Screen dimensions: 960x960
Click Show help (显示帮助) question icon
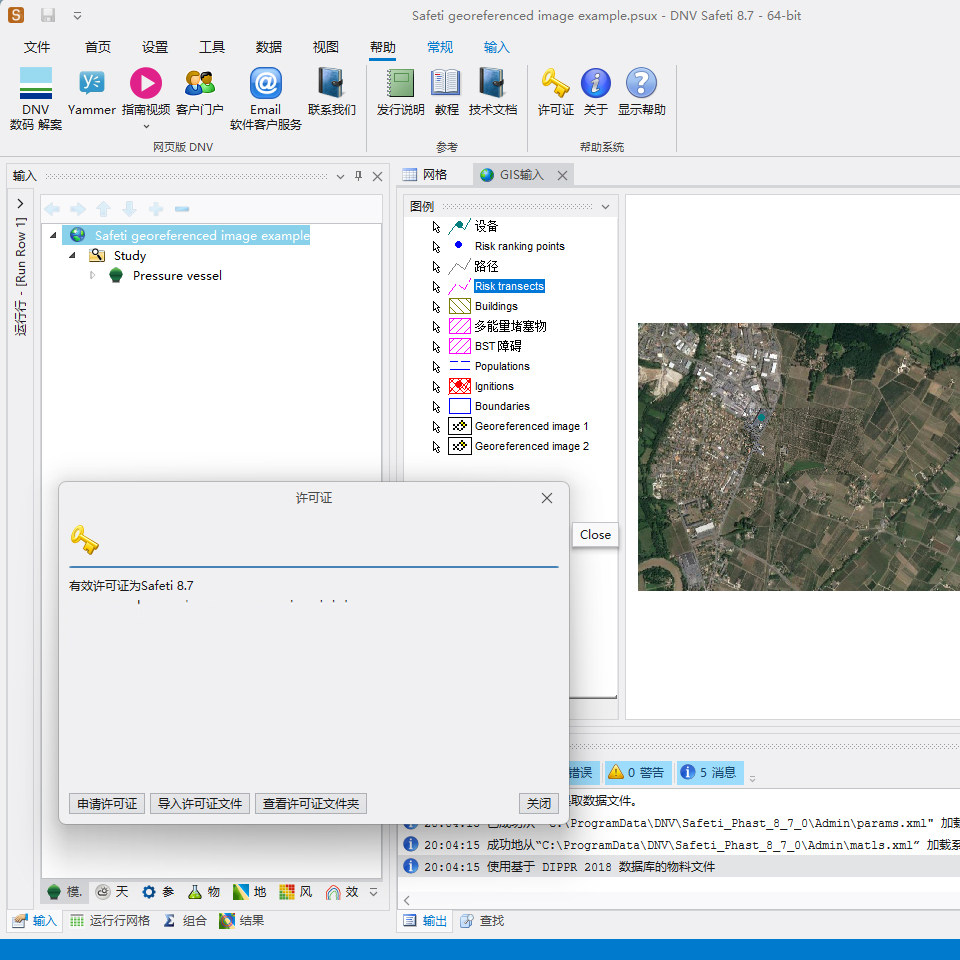point(641,83)
